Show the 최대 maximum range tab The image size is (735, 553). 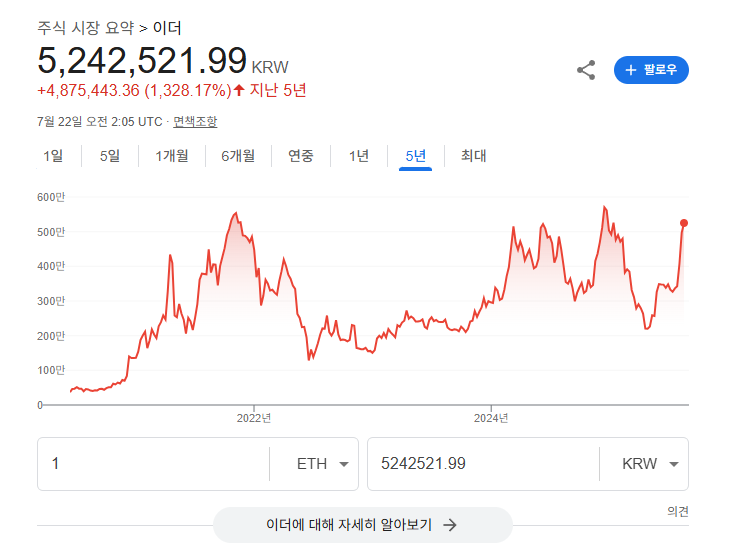click(473, 156)
